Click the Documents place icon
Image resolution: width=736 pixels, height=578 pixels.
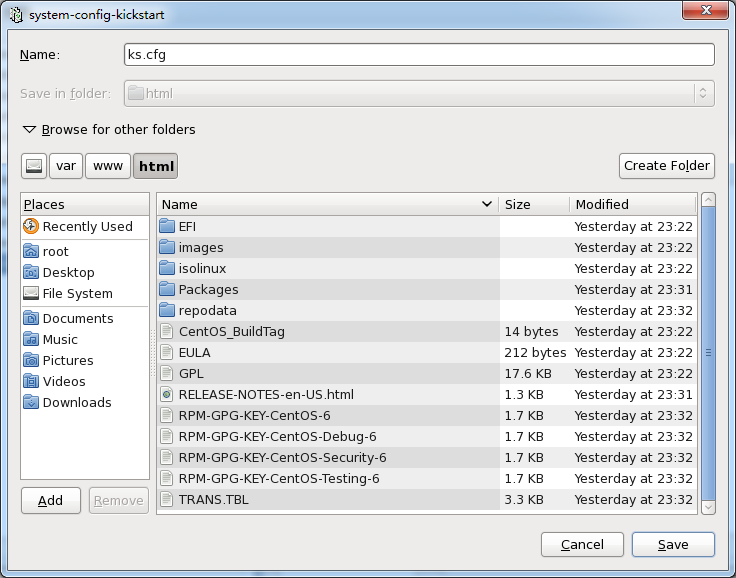tap(31, 318)
